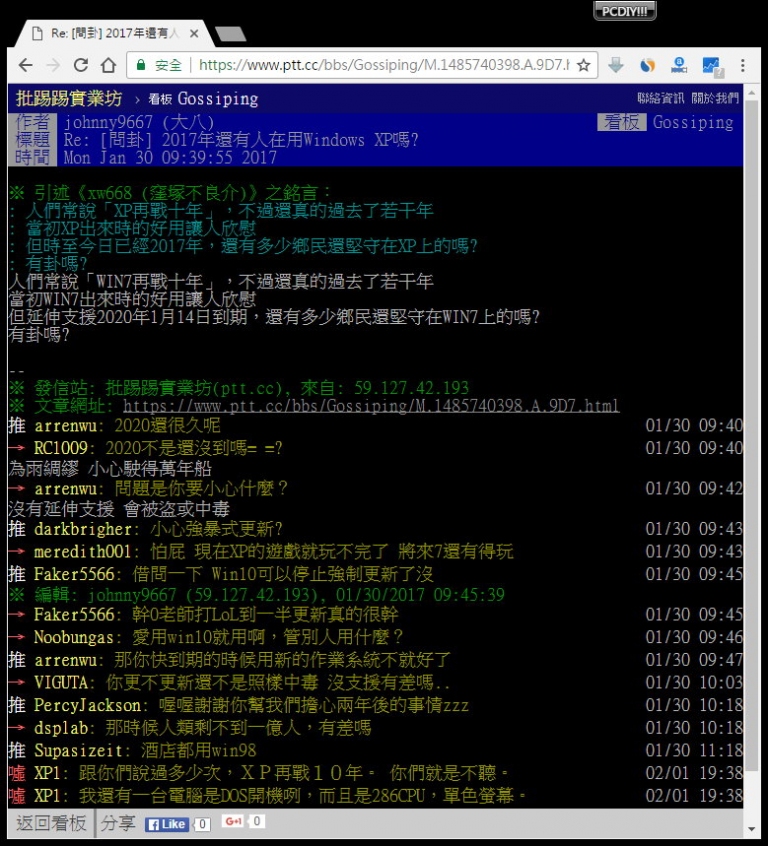Click the comment by arrenwu saying 2020還很久呢
Viewport: 768px width, 846px height.
tap(376, 426)
